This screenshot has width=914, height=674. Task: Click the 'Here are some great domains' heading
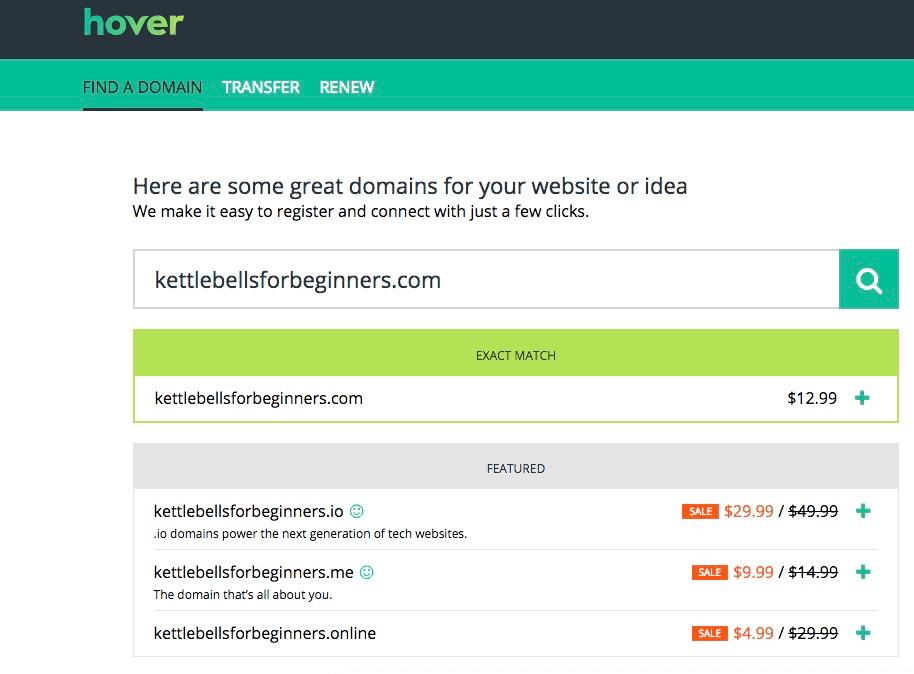pyautogui.click(x=410, y=187)
